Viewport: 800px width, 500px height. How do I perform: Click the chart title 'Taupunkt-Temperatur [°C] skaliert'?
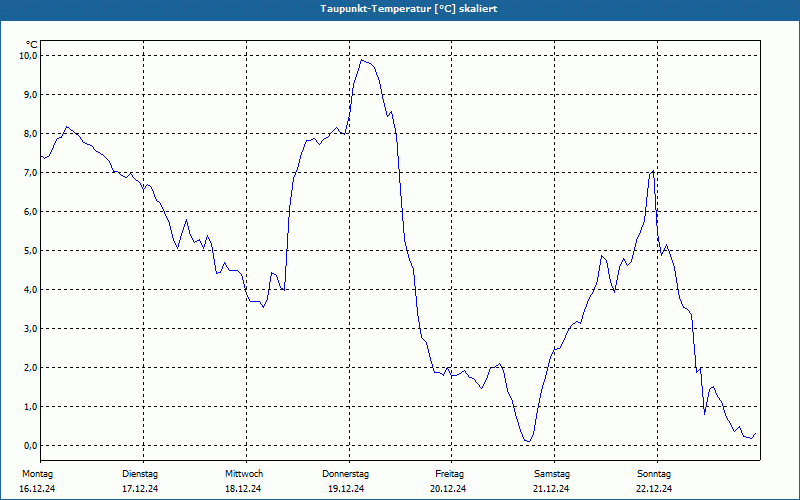coord(409,9)
